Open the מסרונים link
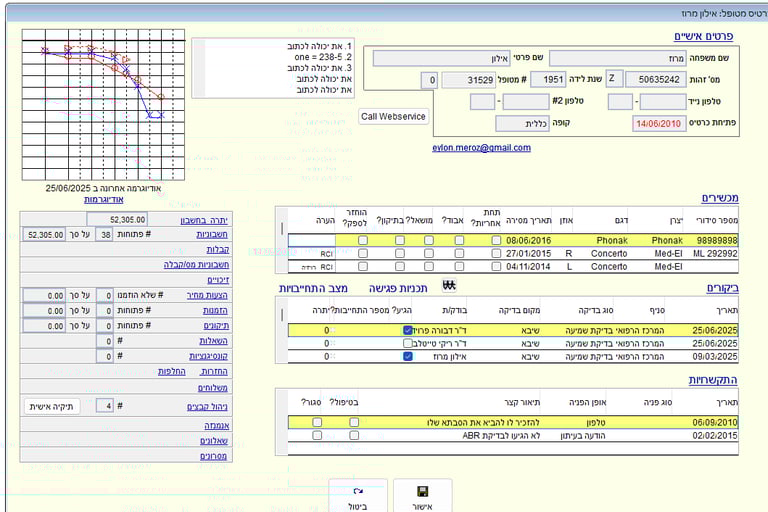 click(213, 456)
